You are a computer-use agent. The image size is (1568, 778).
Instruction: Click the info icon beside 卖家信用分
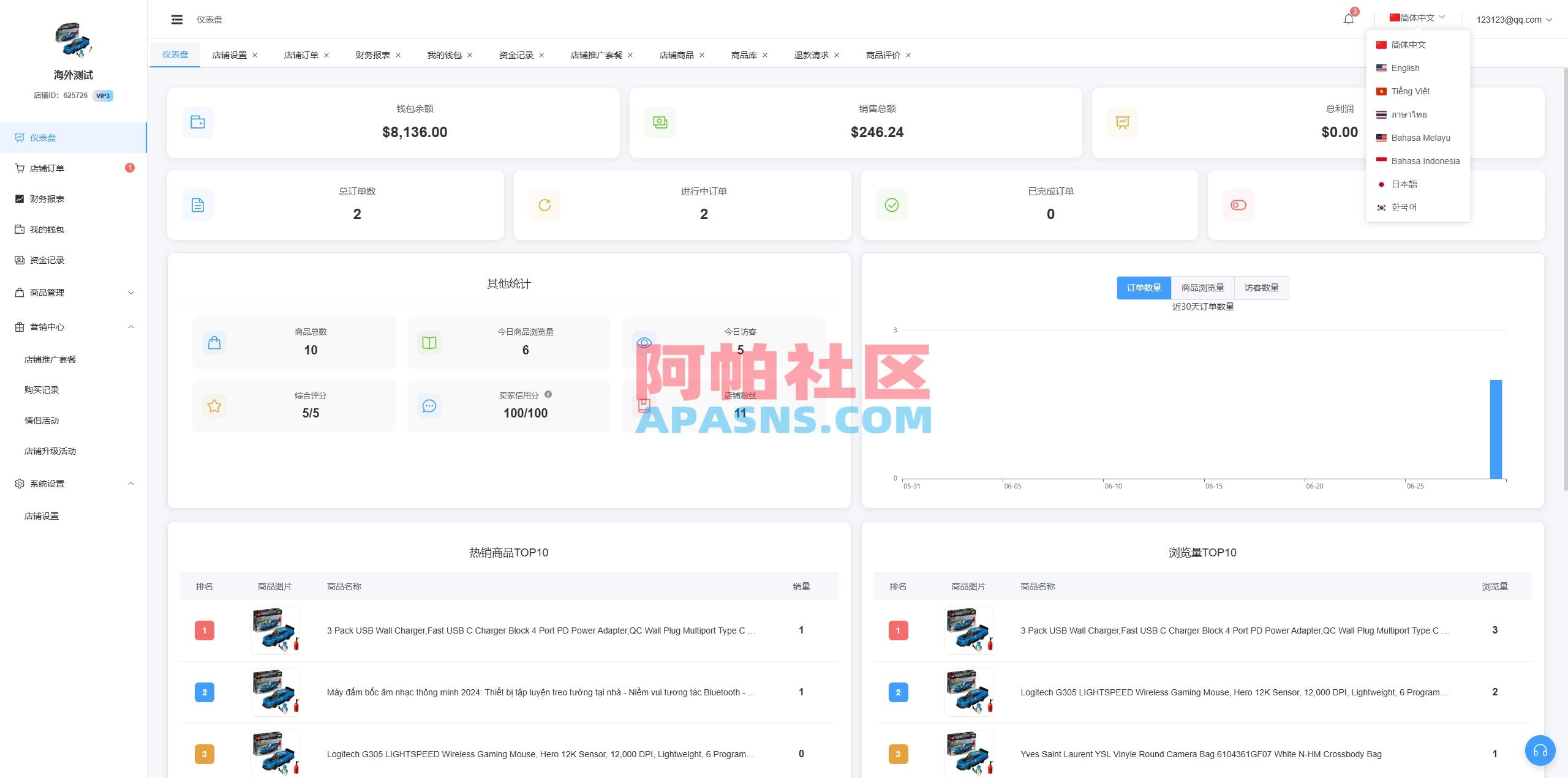pos(548,395)
